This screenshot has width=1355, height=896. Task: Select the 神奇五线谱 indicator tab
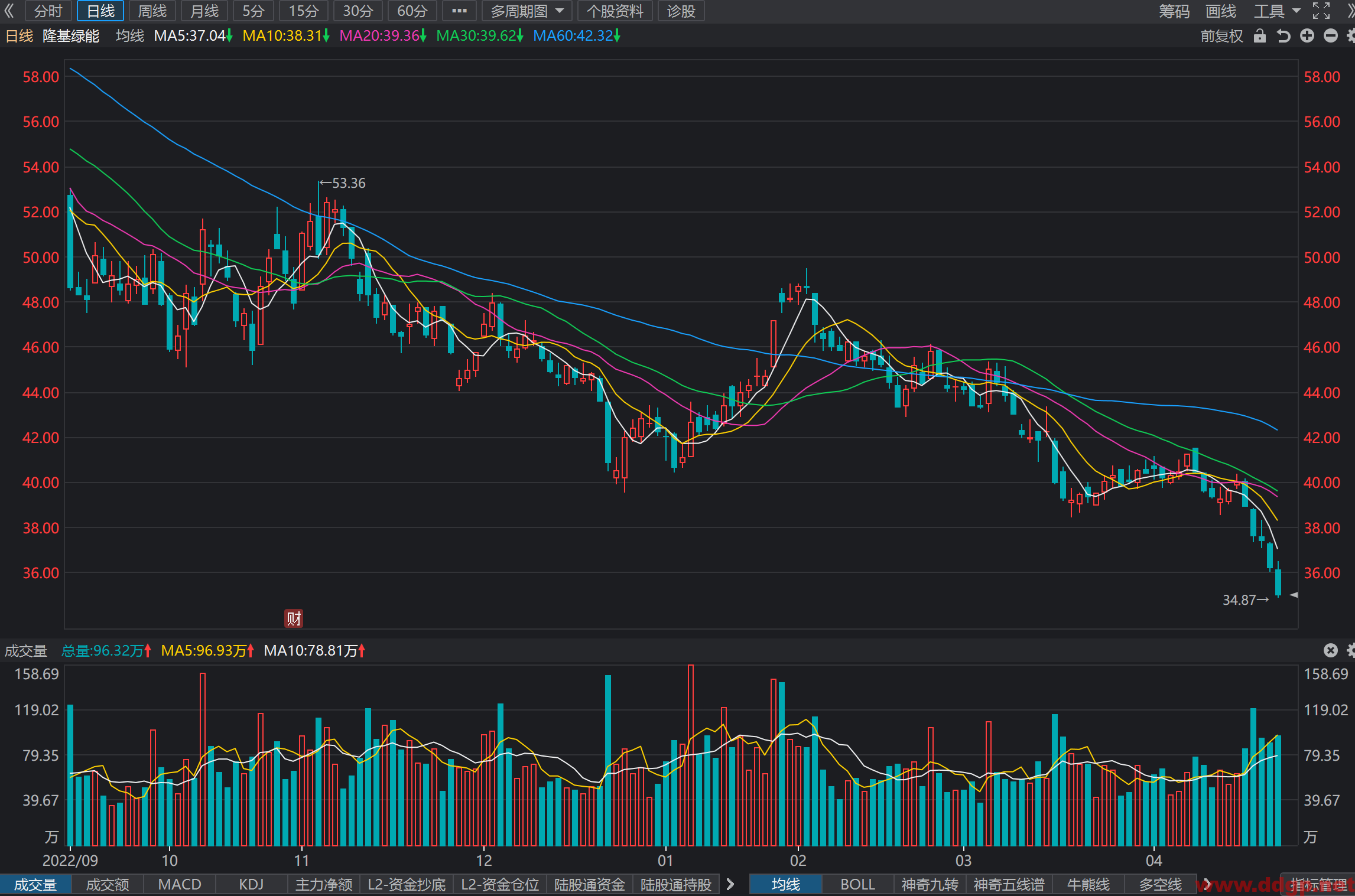[x=1009, y=885]
